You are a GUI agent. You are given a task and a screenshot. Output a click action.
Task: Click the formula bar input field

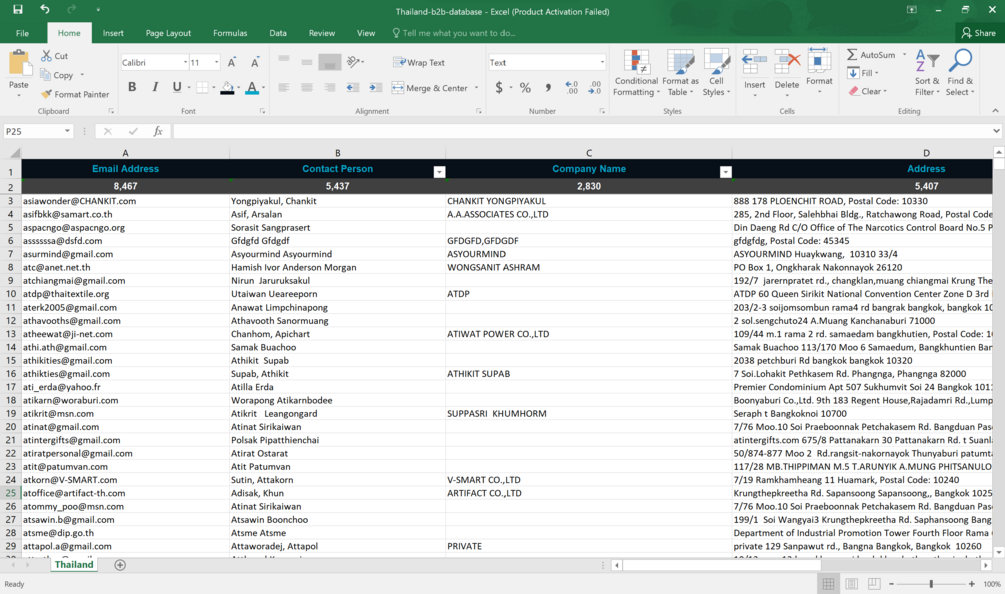click(x=582, y=131)
